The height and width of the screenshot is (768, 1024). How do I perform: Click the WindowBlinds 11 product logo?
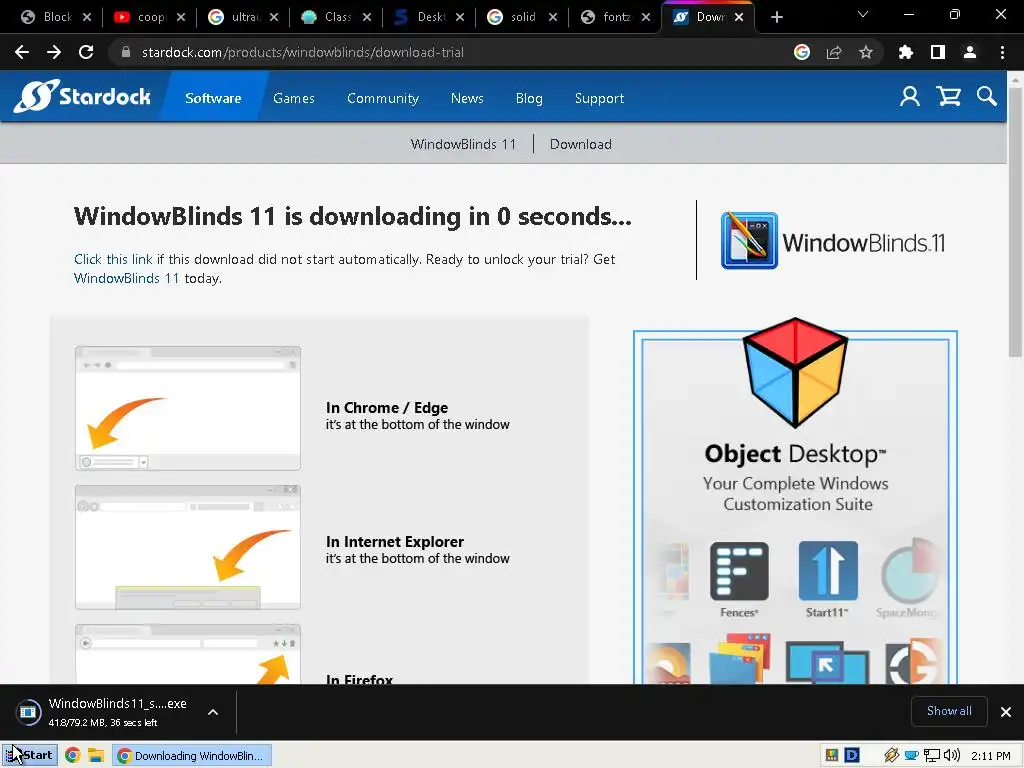point(833,241)
